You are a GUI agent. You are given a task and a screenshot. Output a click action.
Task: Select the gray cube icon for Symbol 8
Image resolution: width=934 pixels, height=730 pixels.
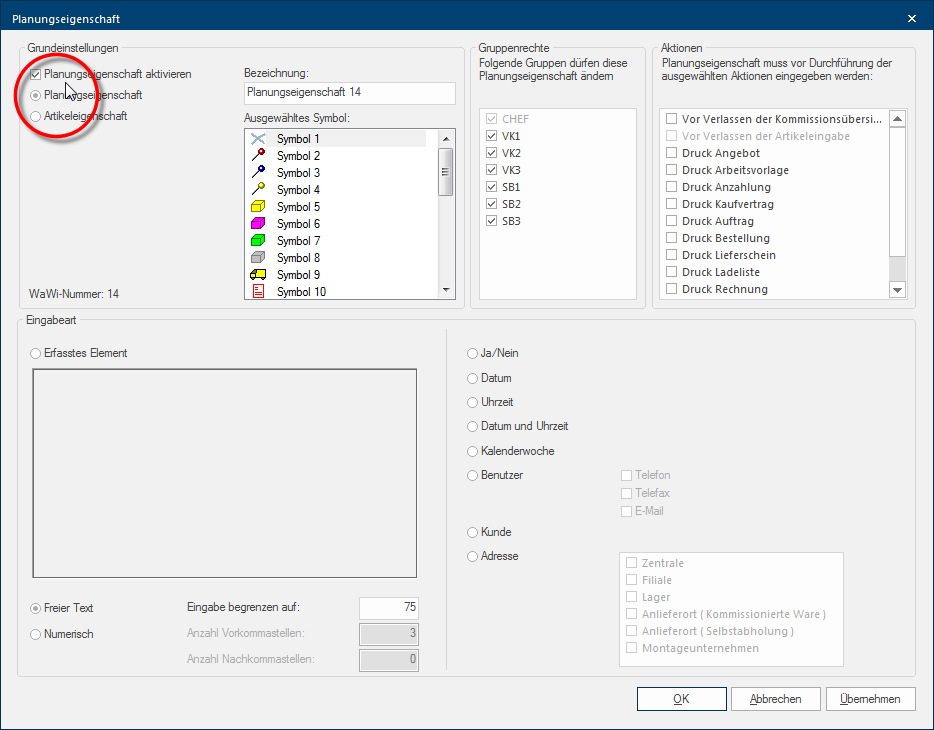click(259, 258)
